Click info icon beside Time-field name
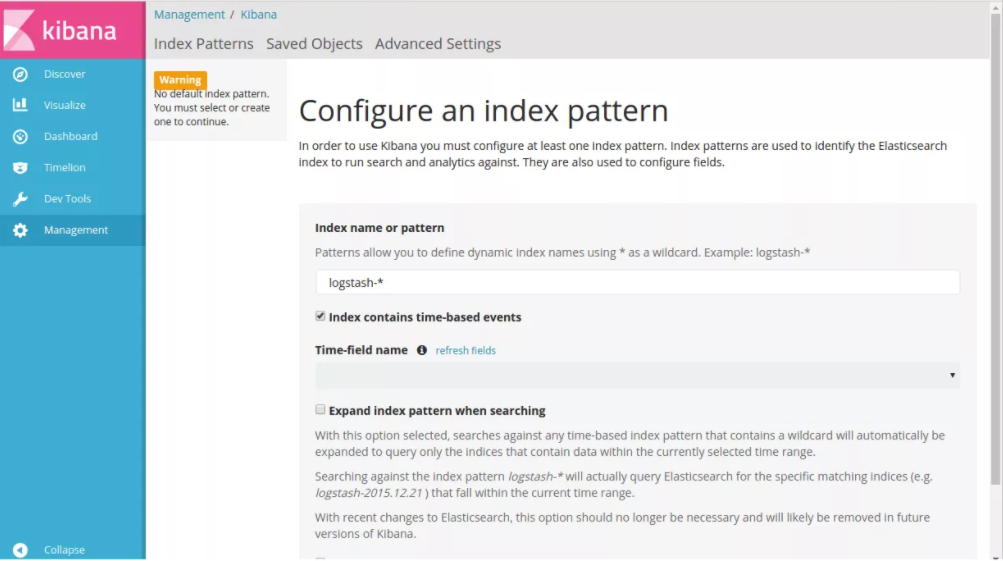Screen dimensions: 1003x561 coord(421,350)
